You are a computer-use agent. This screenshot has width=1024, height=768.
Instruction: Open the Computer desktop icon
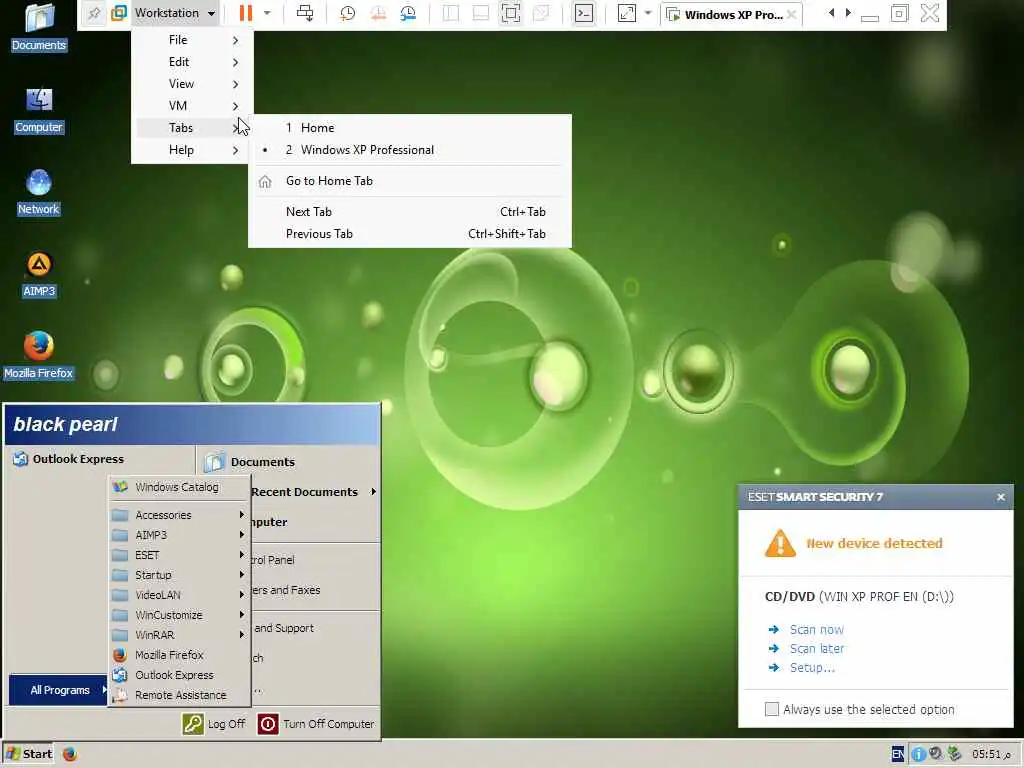[39, 110]
